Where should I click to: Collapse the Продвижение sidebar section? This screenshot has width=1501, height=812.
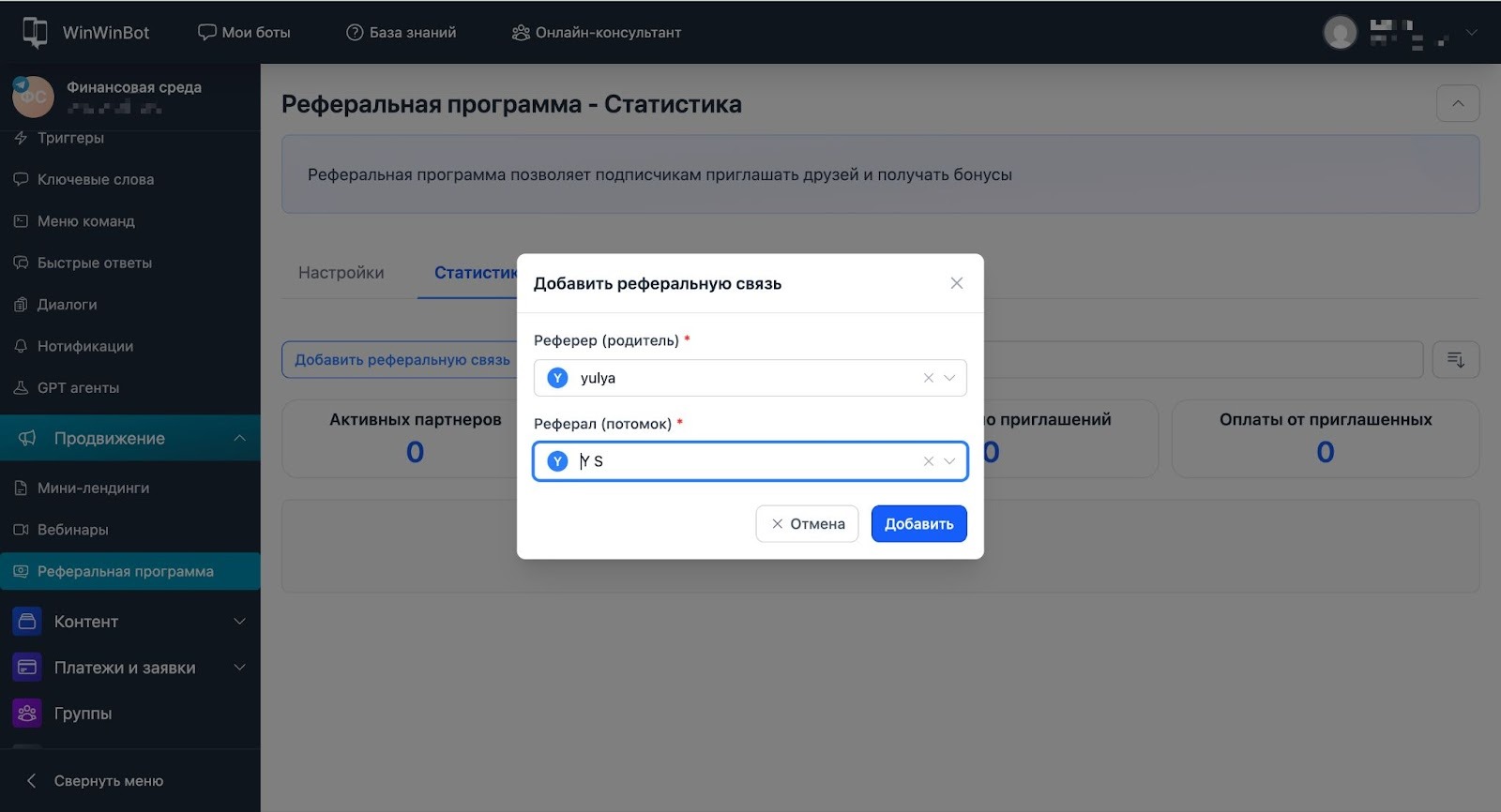click(239, 438)
